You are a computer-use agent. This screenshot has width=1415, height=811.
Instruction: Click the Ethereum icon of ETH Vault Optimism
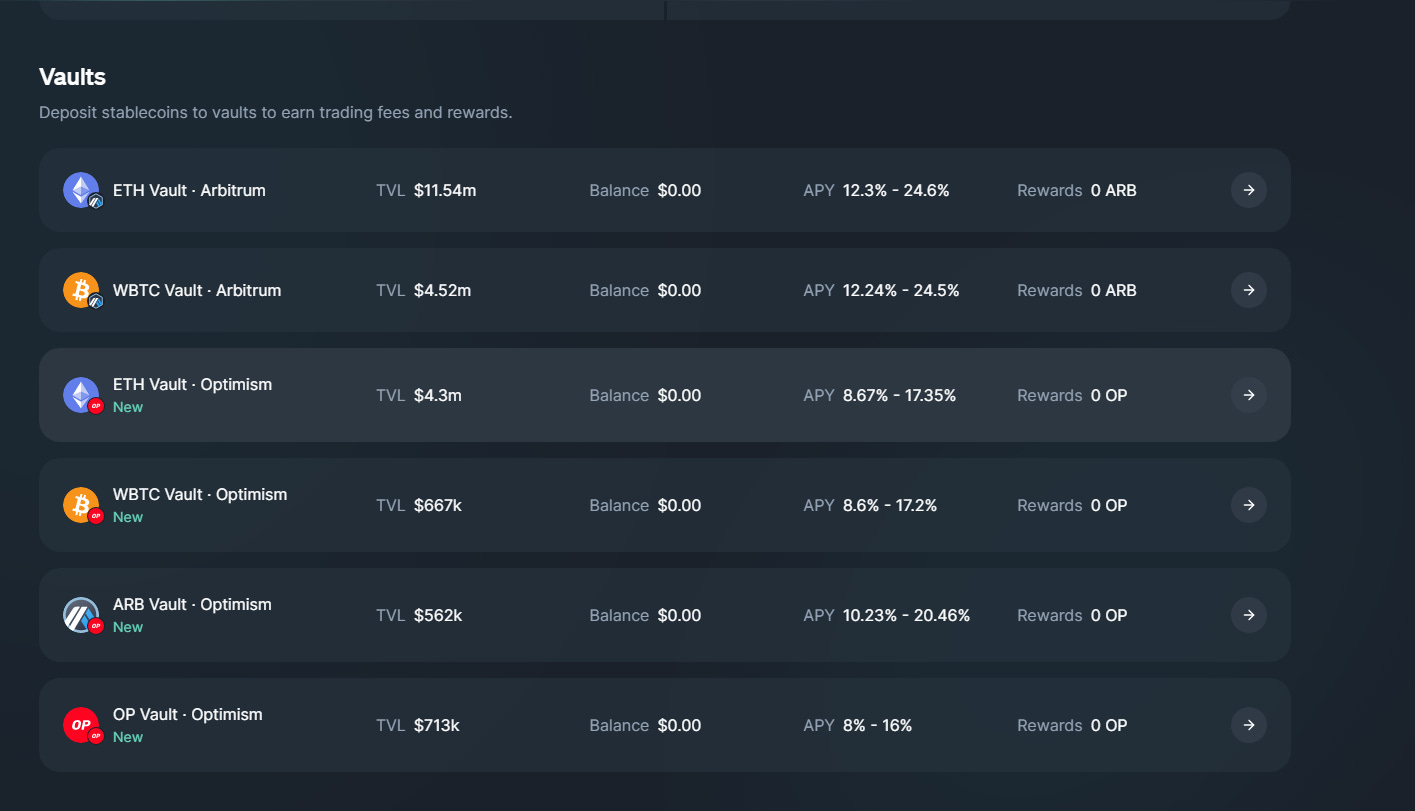[x=80, y=394]
